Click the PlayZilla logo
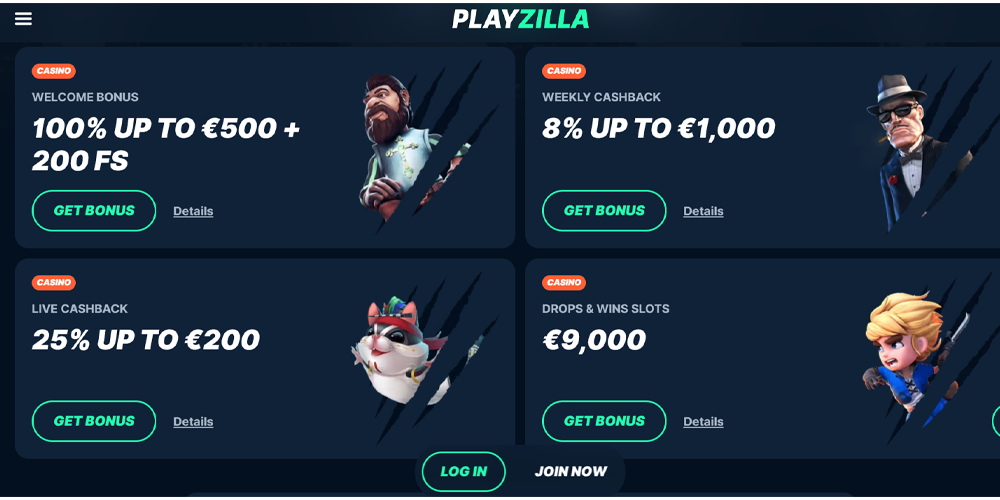Screen dimensions: 1000x500 [520, 19]
